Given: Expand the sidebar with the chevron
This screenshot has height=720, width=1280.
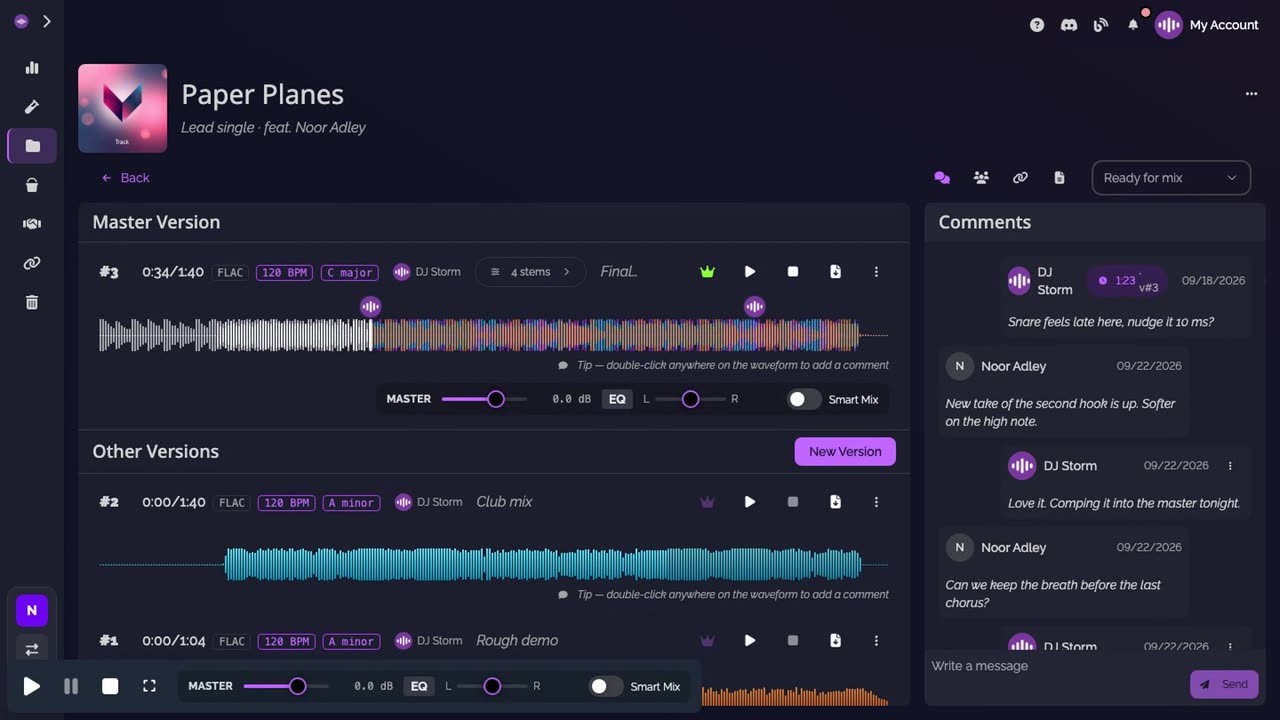Looking at the screenshot, I should click(46, 21).
